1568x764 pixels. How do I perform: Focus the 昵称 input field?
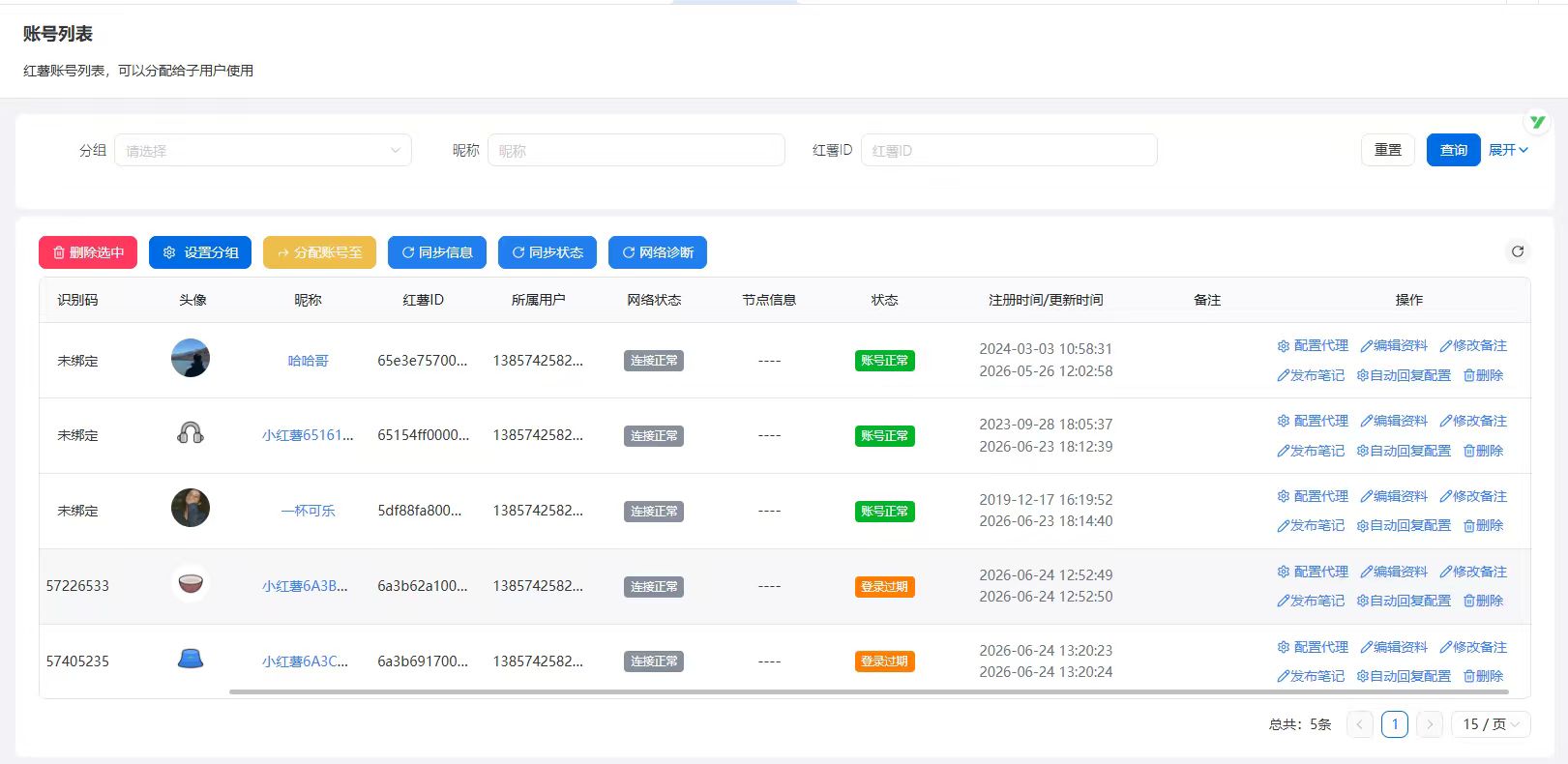(636, 150)
